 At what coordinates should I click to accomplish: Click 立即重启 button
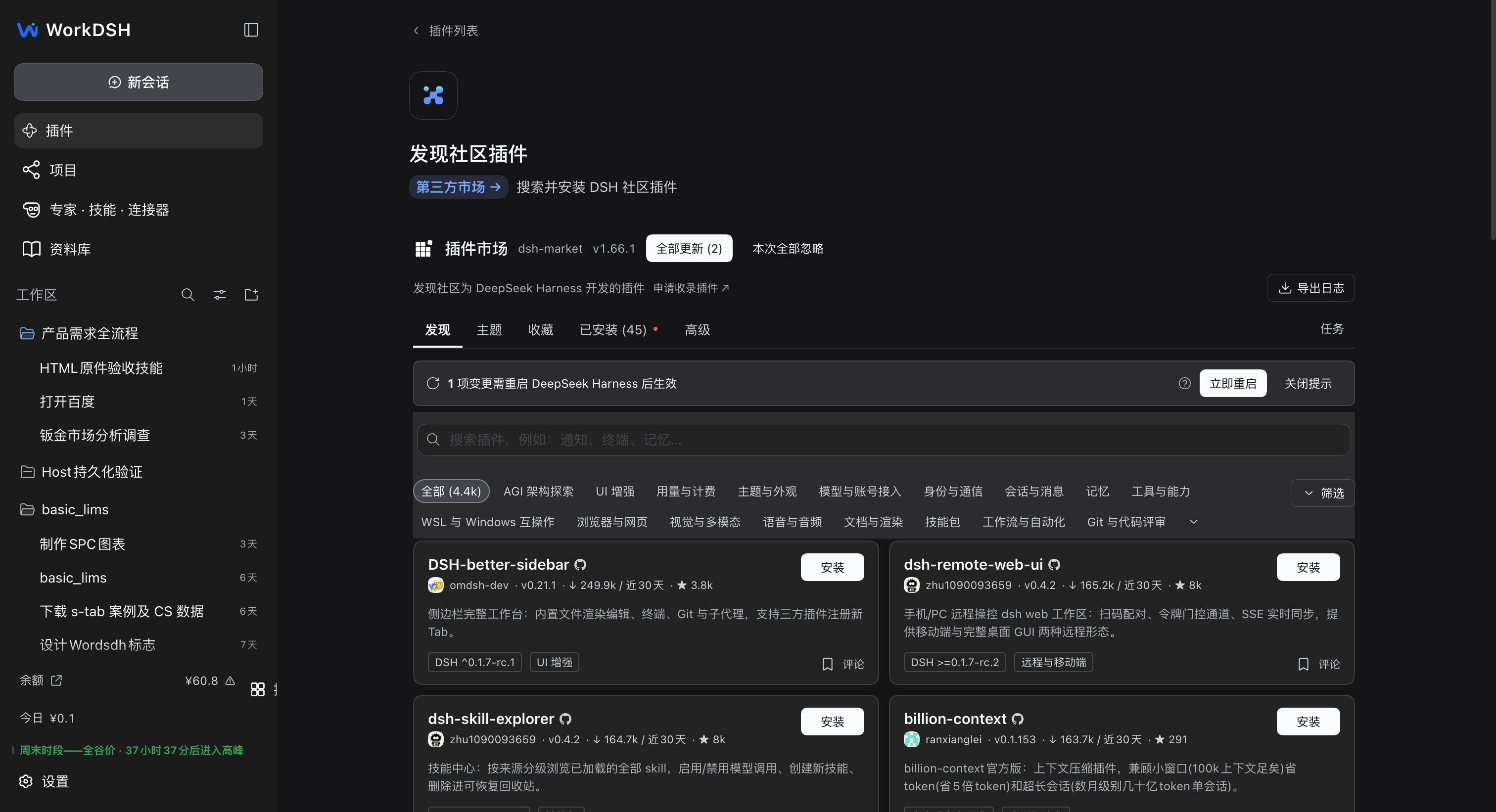1233,383
